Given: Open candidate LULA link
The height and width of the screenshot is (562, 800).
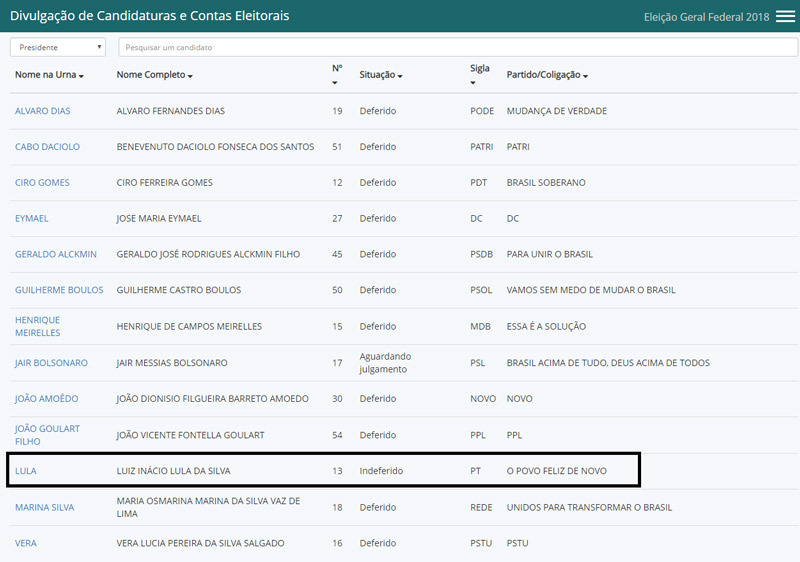Looking at the screenshot, I should [x=26, y=471].
